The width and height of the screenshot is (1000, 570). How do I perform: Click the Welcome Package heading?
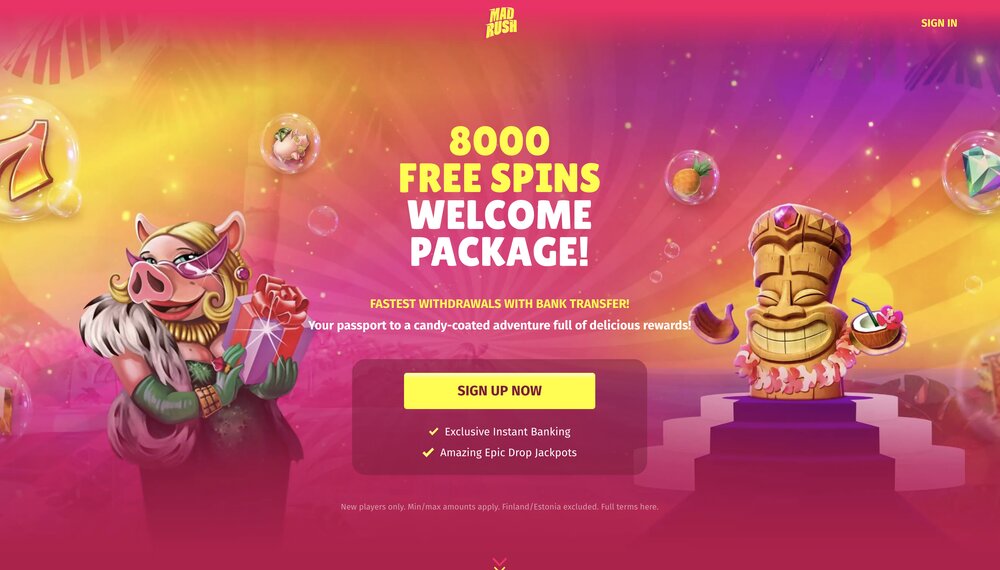point(499,233)
